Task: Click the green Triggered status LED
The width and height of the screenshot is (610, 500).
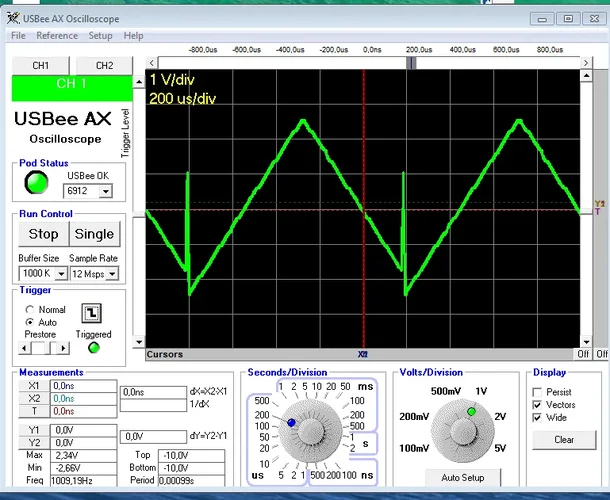Action: click(94, 348)
